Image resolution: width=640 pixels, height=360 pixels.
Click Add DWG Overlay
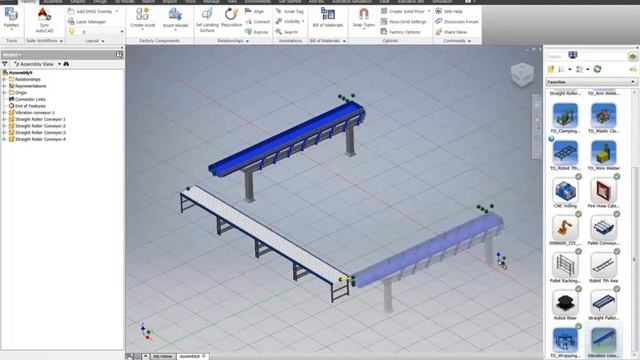(93, 11)
